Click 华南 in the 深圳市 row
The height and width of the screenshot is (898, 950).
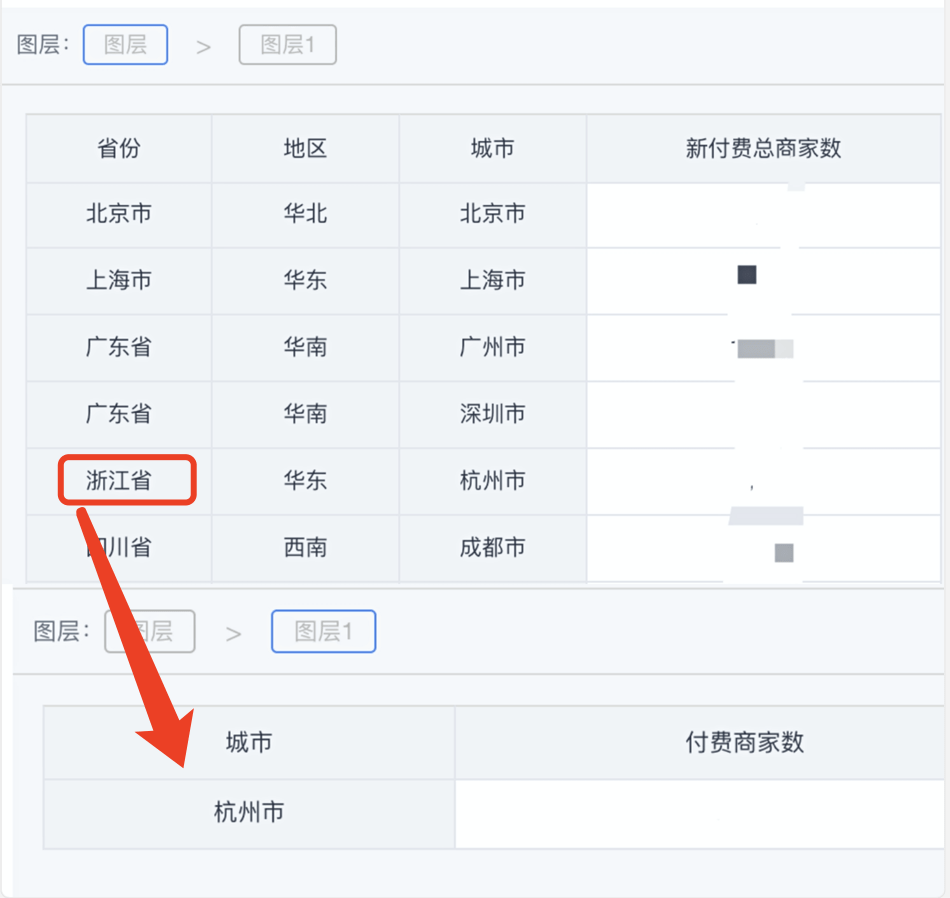click(305, 414)
